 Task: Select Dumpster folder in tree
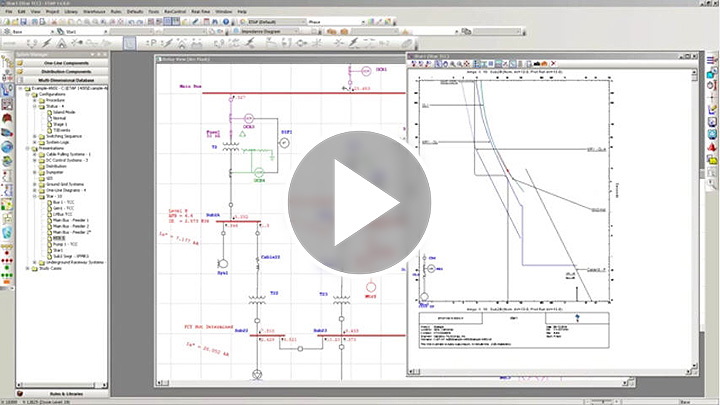click(55, 172)
